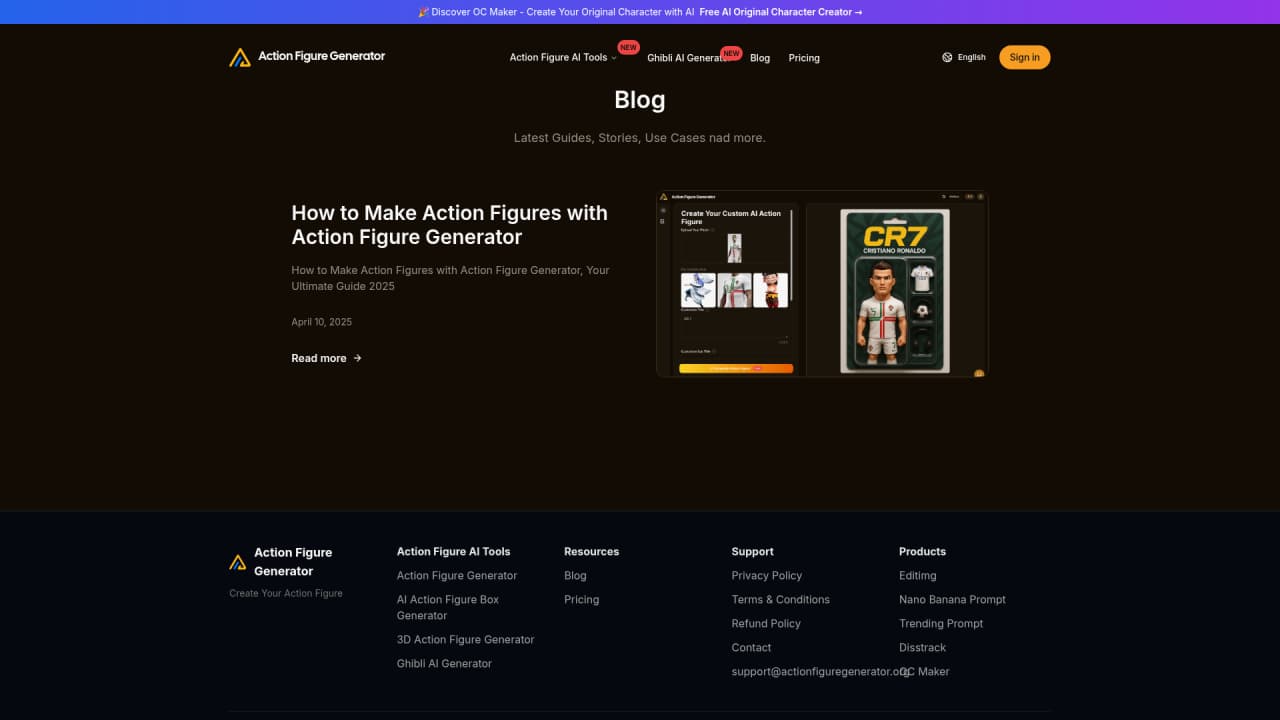Screen dimensions: 1280x720
Task: Click the footer Action Figure Generator logo icon
Action: coord(238,562)
